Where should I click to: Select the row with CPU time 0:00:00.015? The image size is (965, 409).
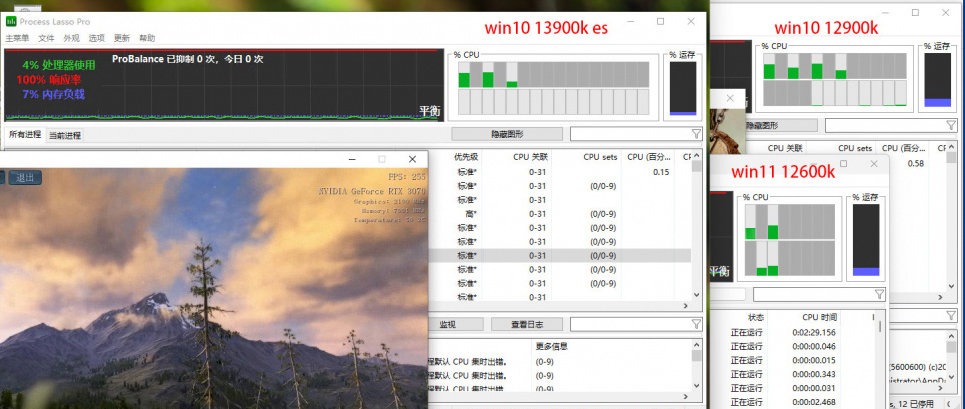point(794,360)
